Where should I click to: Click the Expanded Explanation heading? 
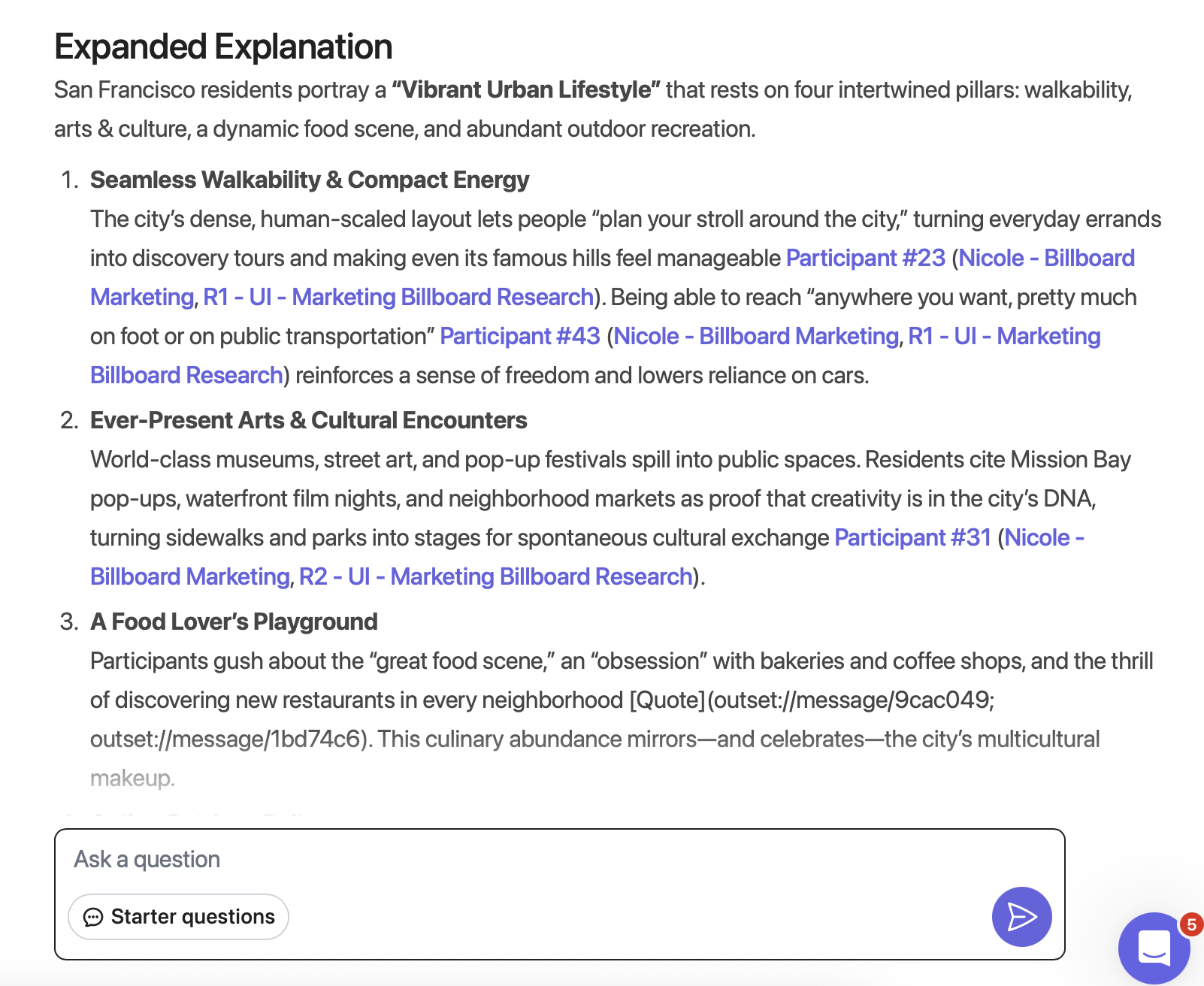coord(223,47)
